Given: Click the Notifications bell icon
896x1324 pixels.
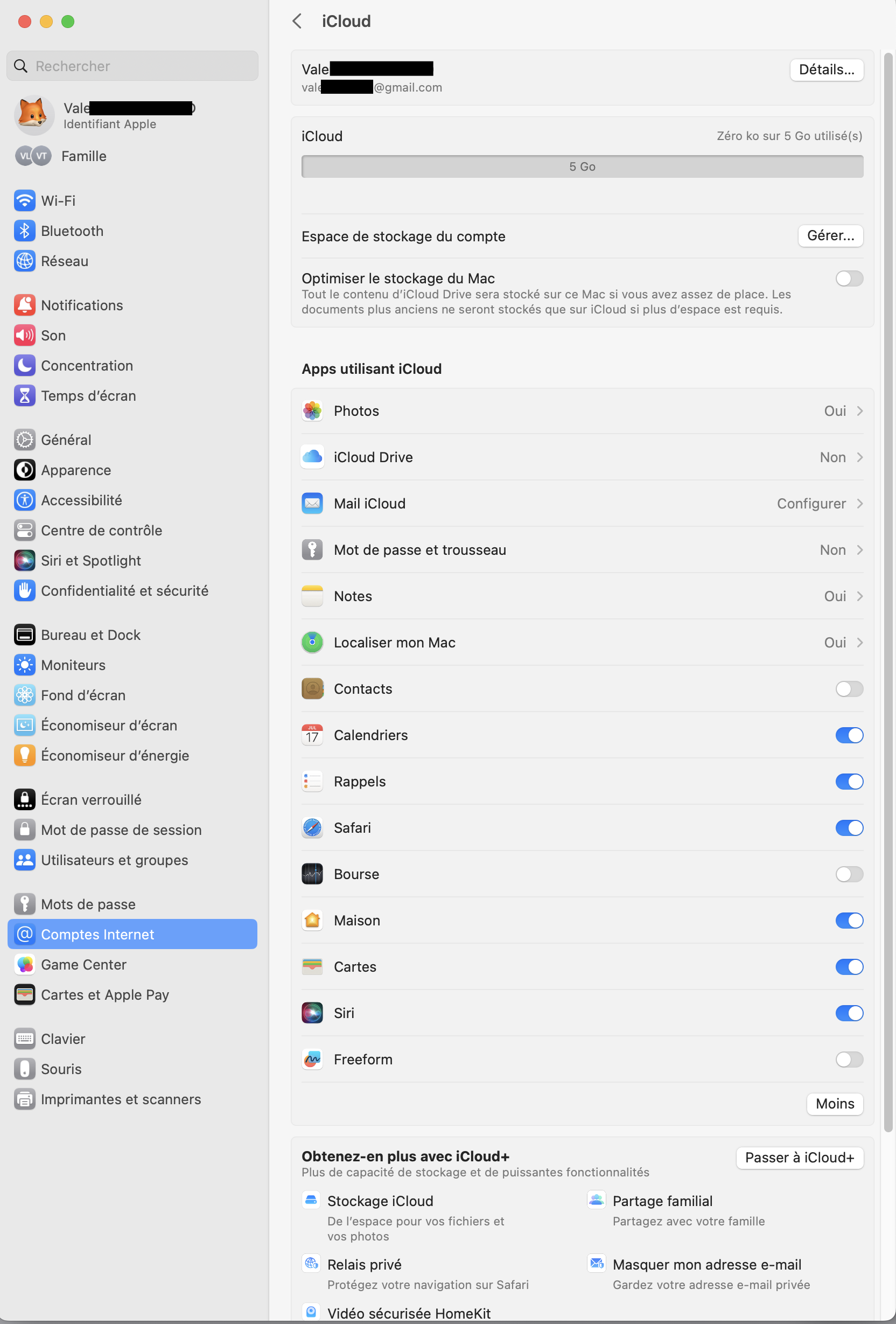Looking at the screenshot, I should [x=24, y=305].
